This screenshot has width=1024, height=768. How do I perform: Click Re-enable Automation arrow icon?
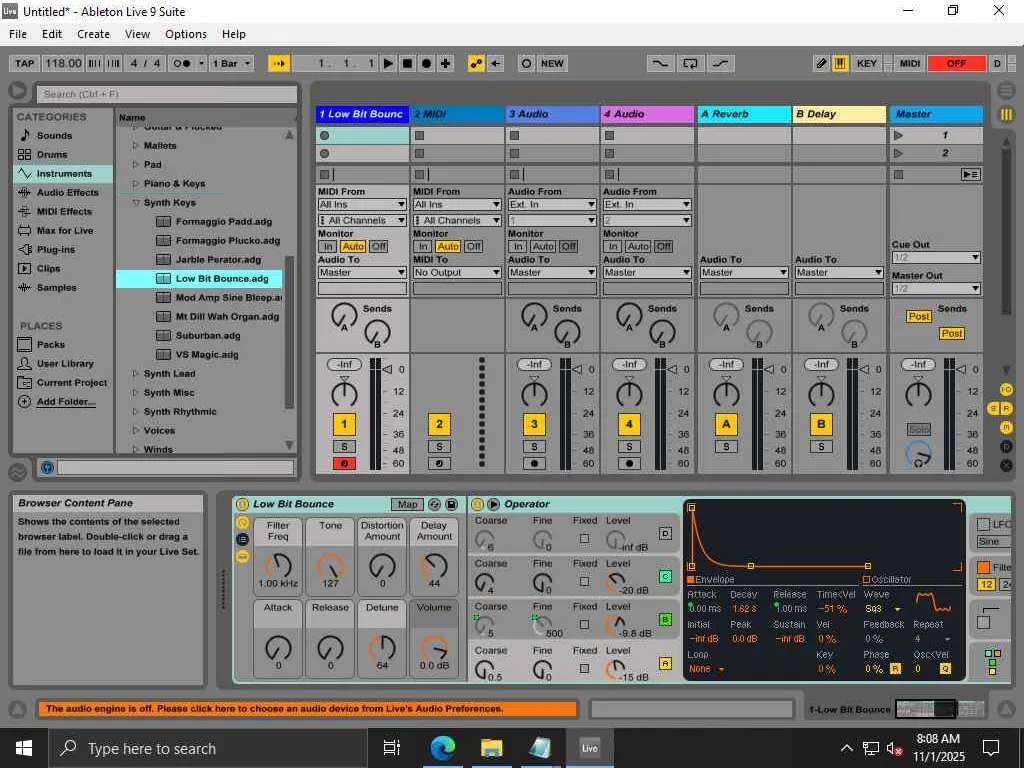click(x=496, y=63)
